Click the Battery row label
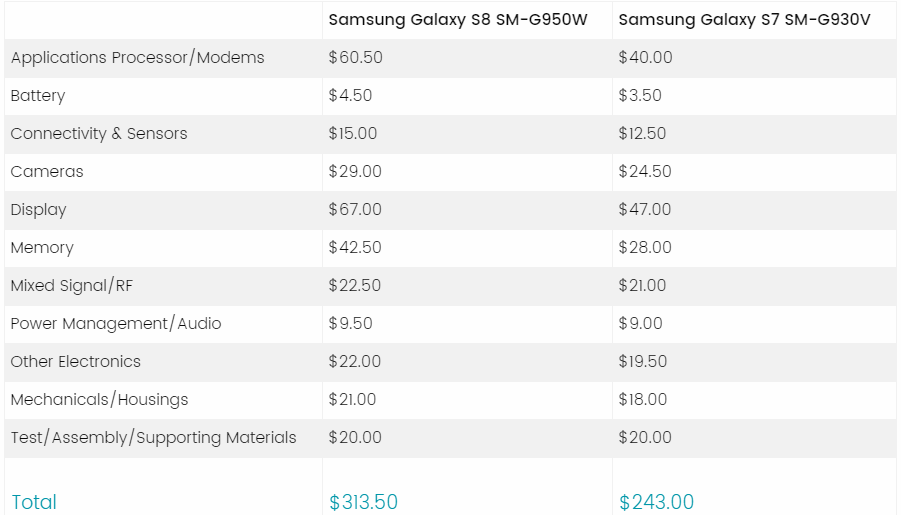Viewport: 901px width, 515px height. 38,96
